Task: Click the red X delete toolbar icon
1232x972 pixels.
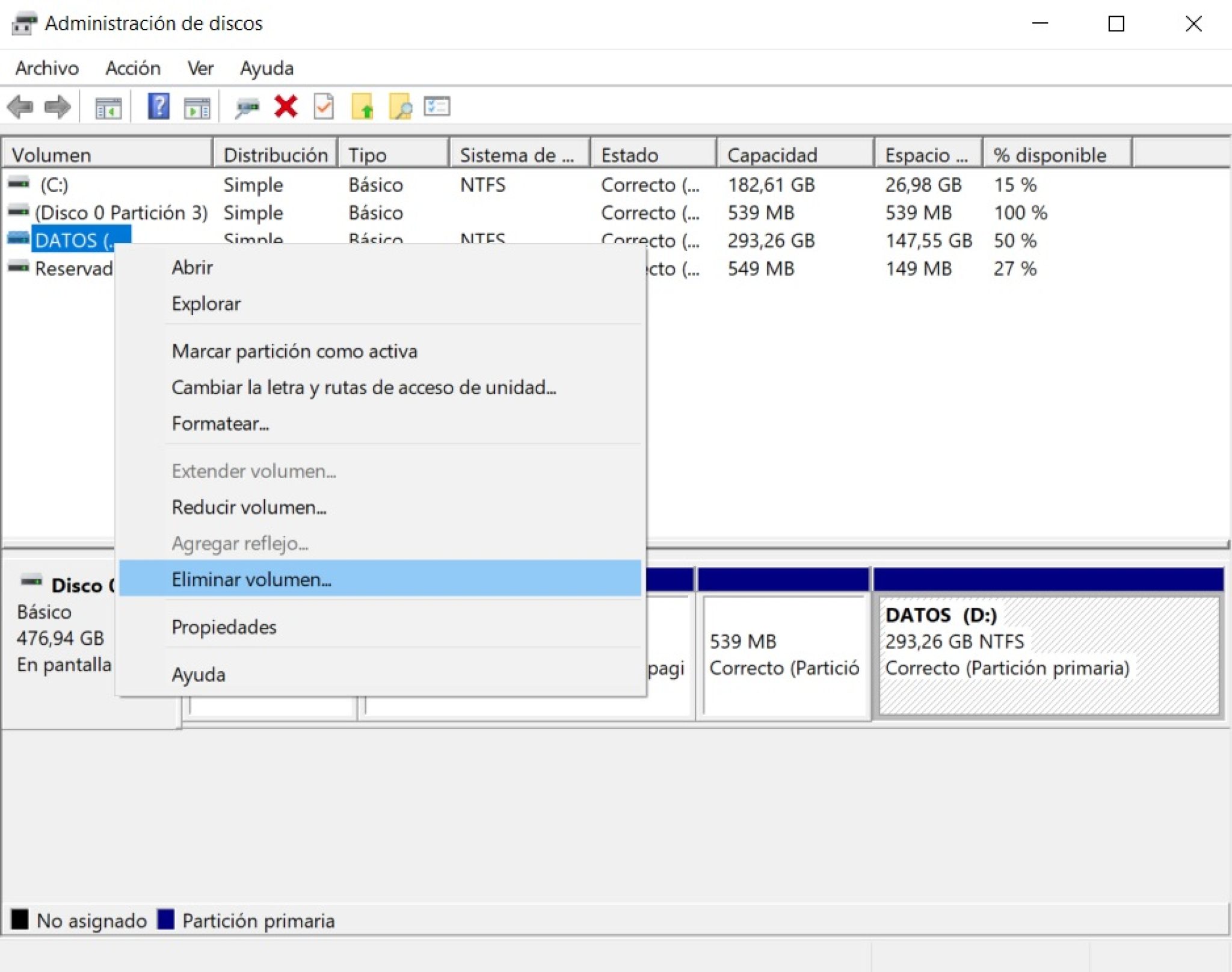Action: [286, 107]
